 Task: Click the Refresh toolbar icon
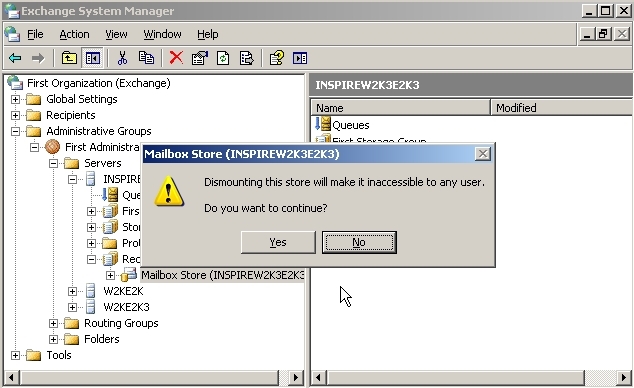pyautogui.click(x=223, y=59)
